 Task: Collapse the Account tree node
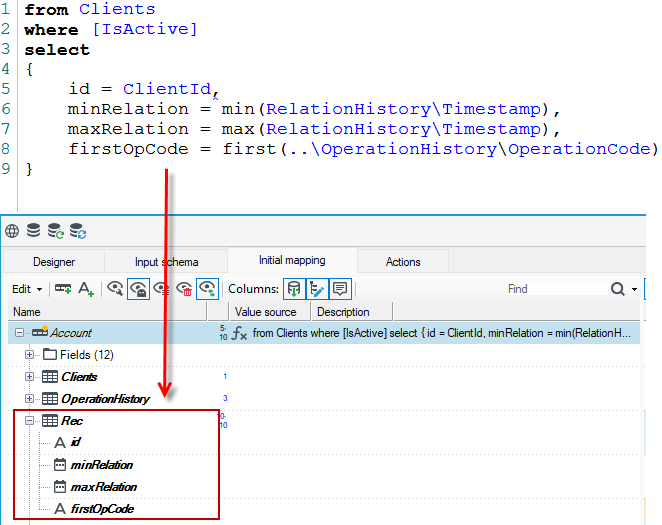[x=19, y=333]
